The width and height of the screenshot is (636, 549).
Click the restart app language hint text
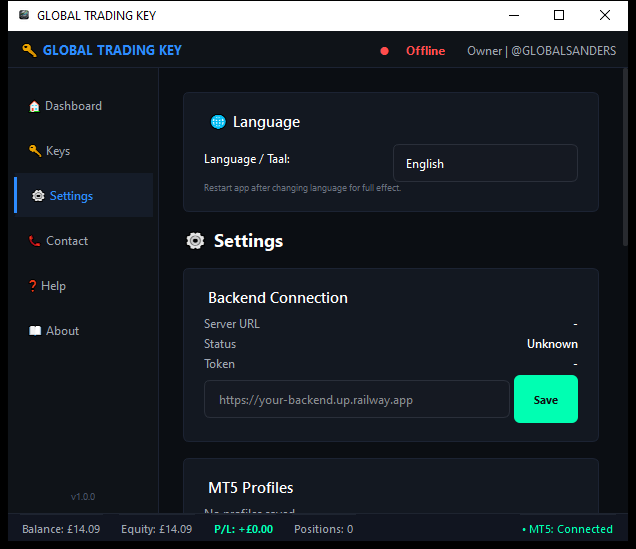tap(303, 188)
